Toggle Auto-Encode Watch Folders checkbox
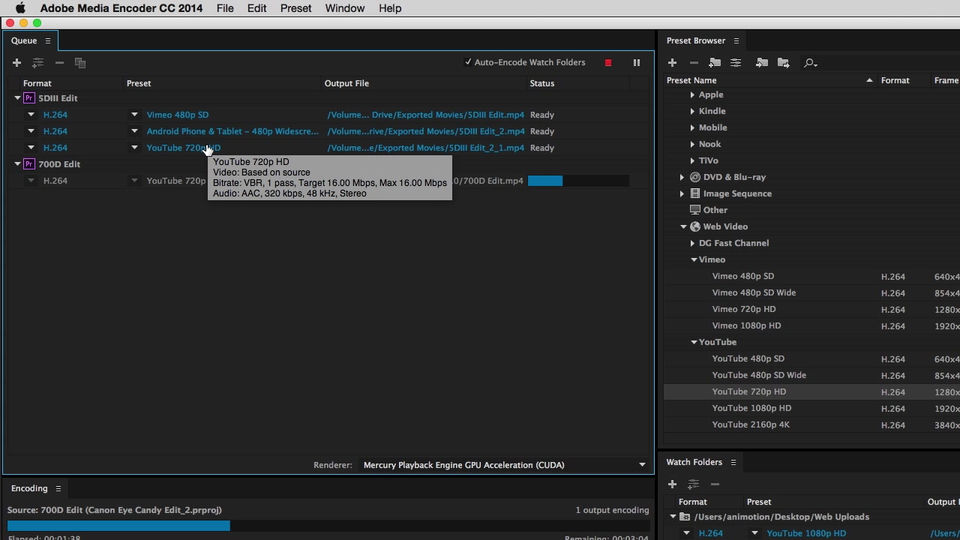Image resolution: width=960 pixels, height=540 pixels. [x=468, y=62]
